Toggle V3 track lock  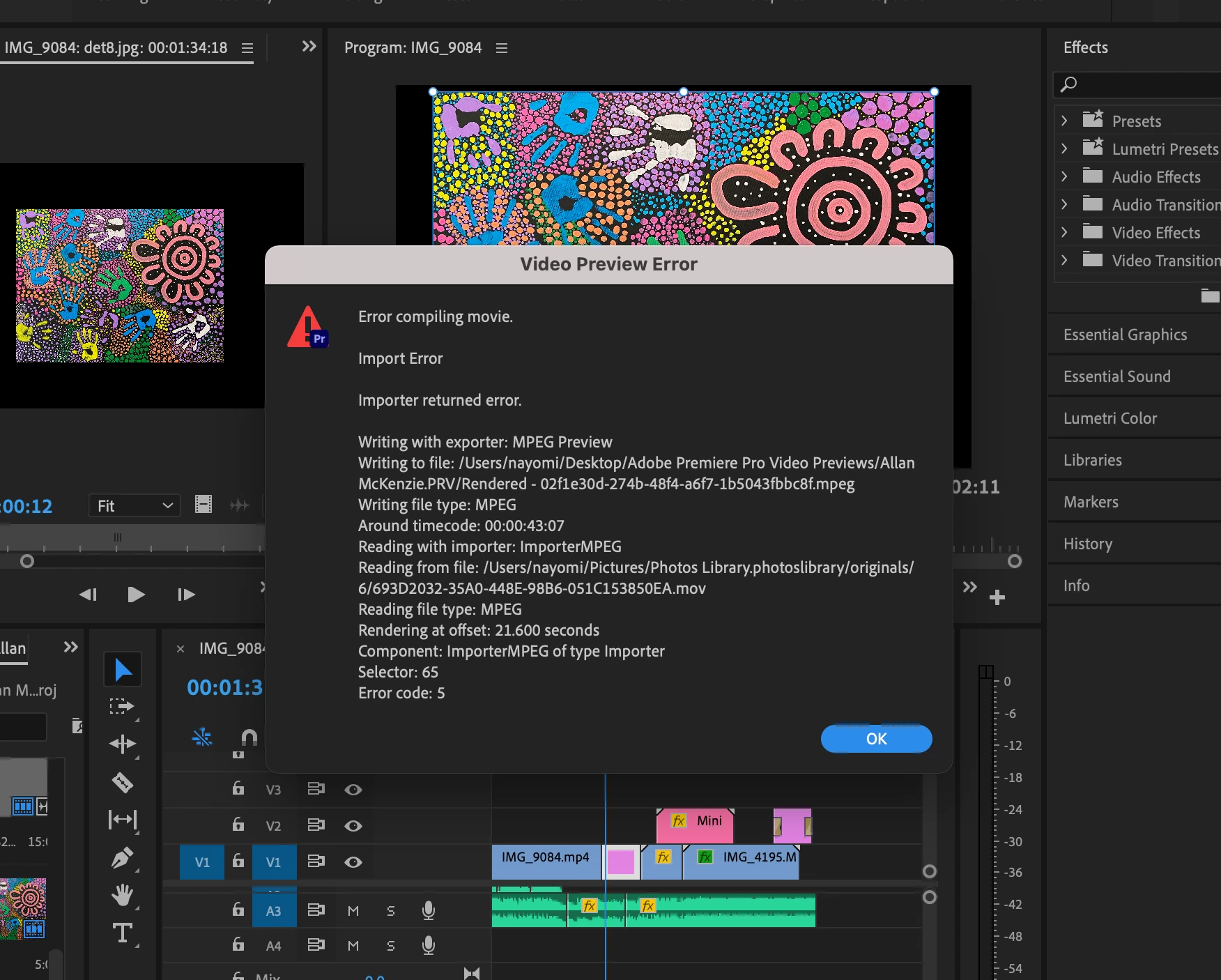238,788
